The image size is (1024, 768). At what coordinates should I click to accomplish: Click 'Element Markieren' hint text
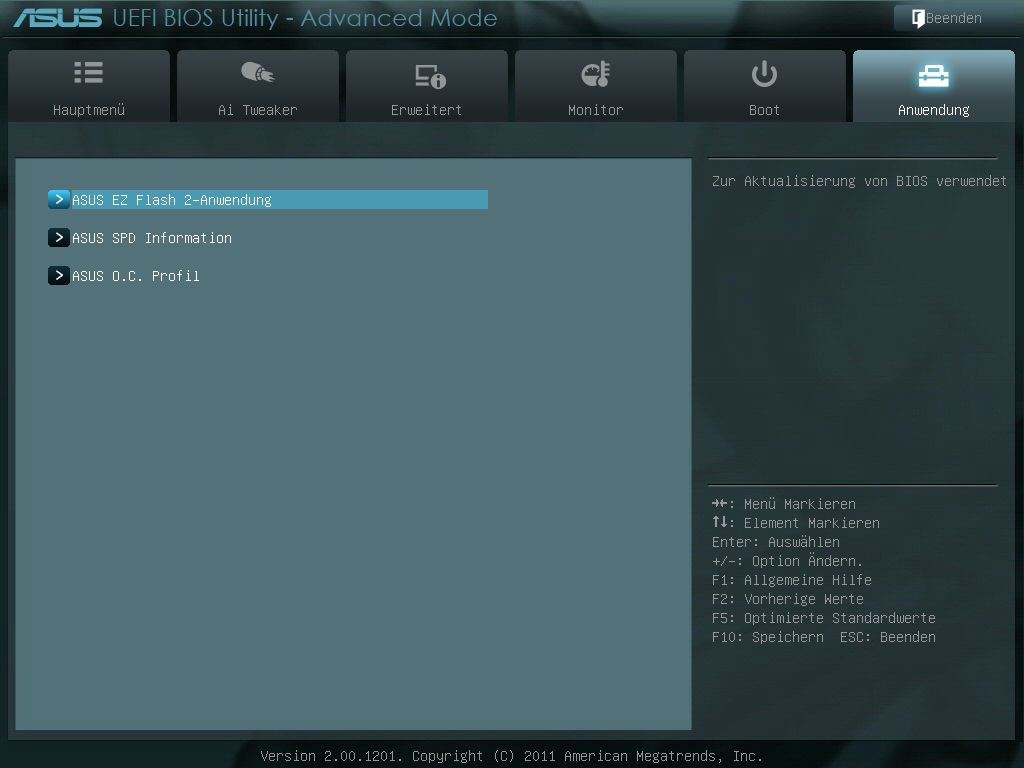pos(812,523)
